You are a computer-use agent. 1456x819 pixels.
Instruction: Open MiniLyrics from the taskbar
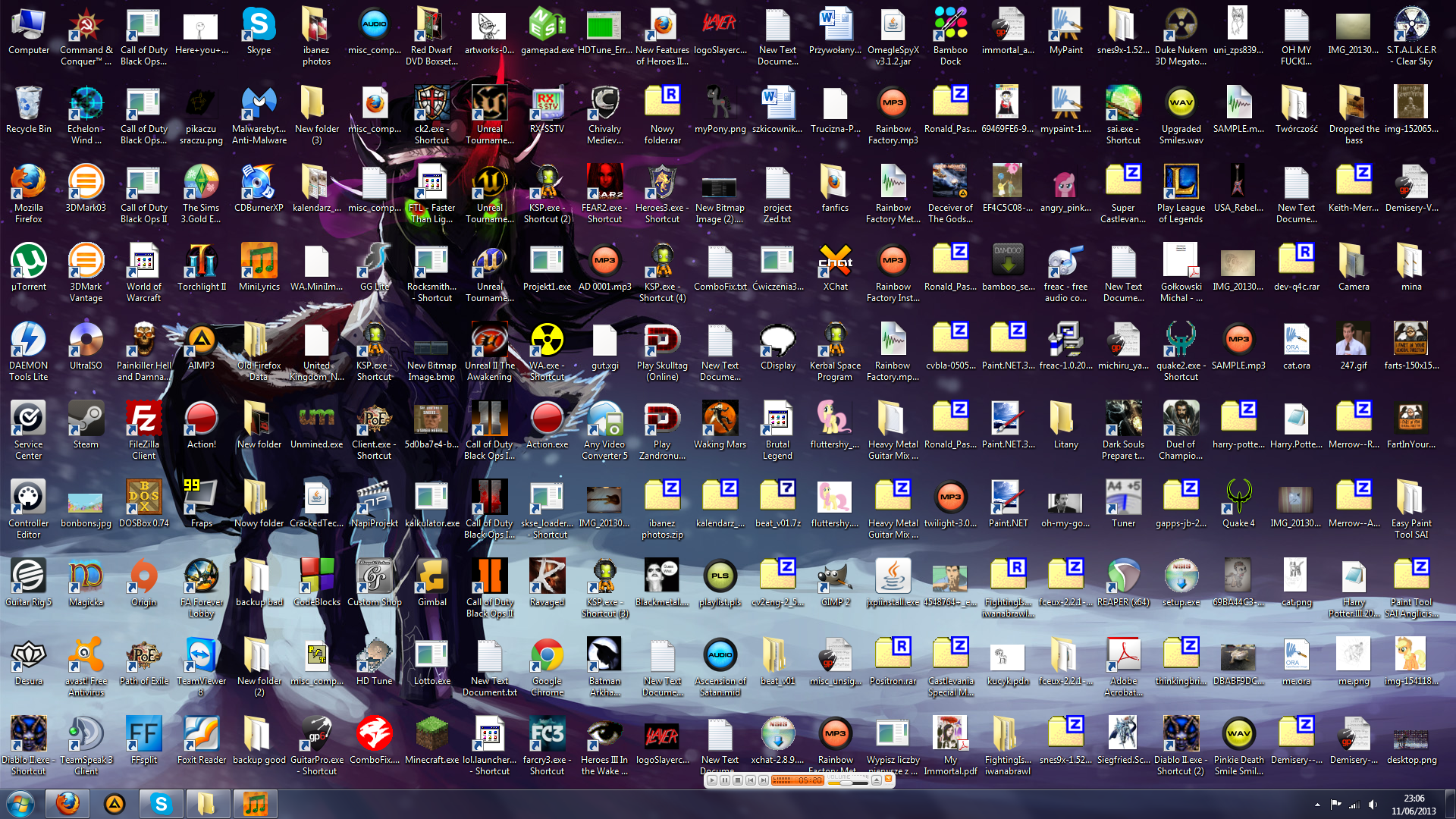tap(256, 803)
